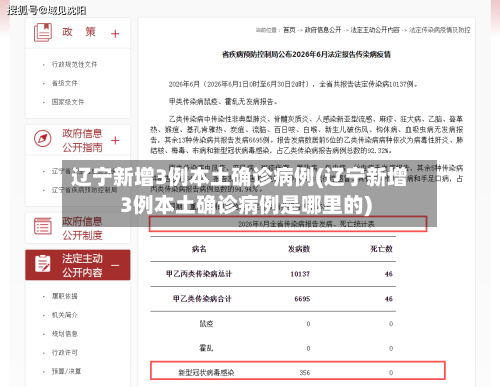The height and width of the screenshot is (387, 500).
Task: Open 辽宁省疾病预防控制局 sidebar link
Action: pyautogui.click(x=84, y=190)
